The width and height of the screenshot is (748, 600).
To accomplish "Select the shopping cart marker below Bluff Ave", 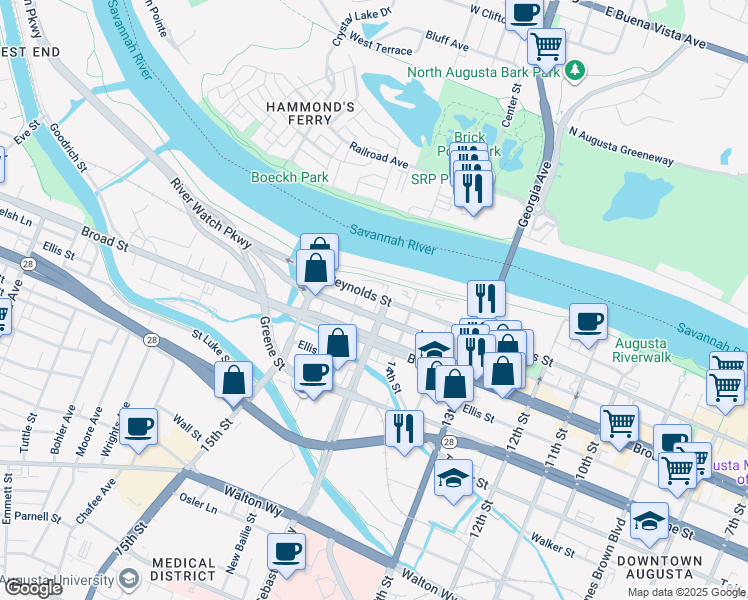I will click(x=546, y=50).
